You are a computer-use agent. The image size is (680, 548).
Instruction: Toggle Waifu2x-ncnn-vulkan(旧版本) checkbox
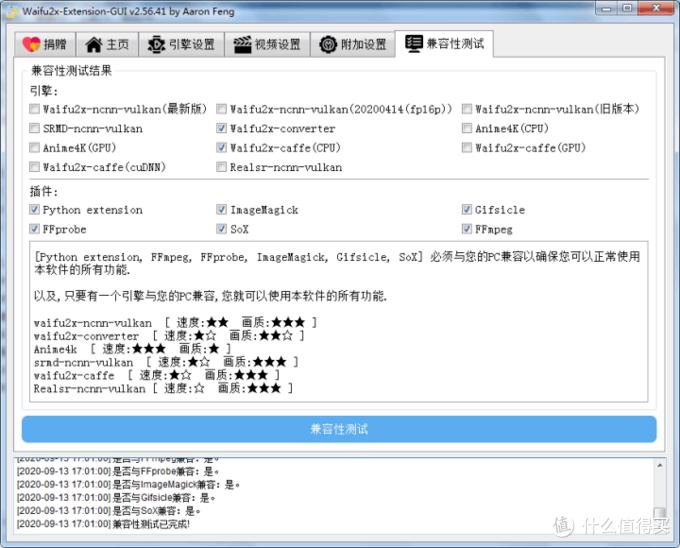tap(467, 109)
